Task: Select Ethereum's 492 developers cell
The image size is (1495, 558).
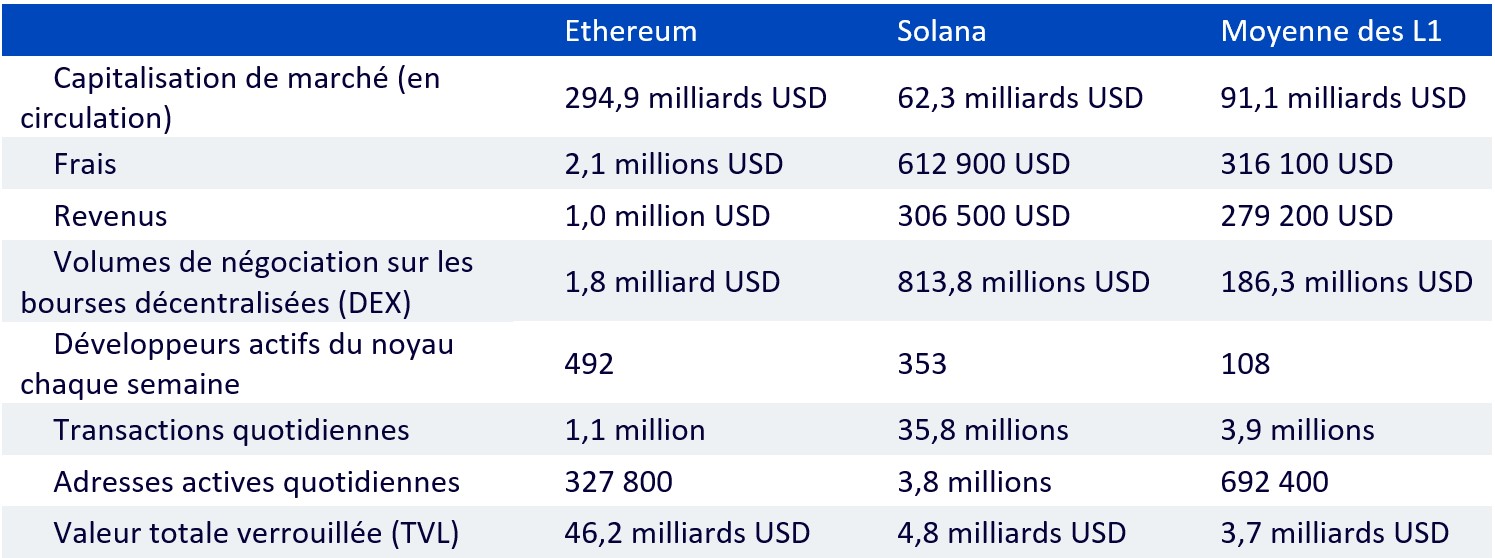Action: (589, 363)
